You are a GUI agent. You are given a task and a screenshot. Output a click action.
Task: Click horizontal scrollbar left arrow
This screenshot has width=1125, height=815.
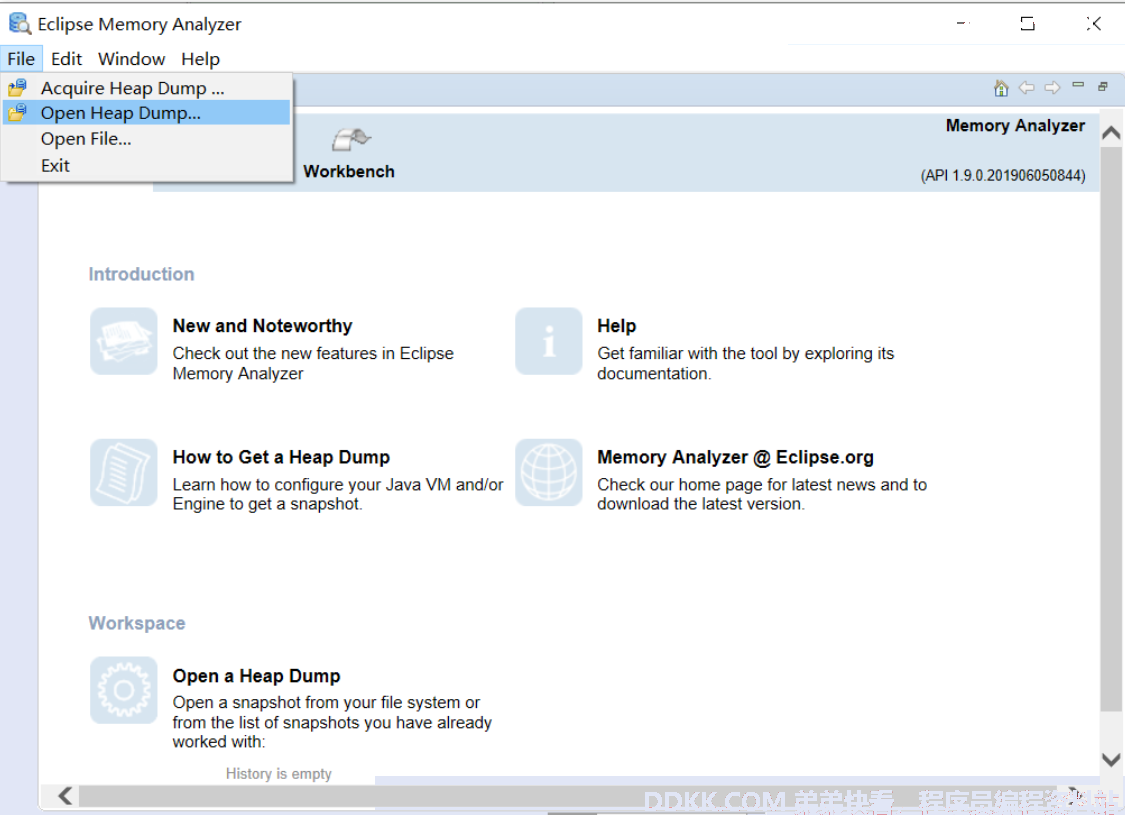[65, 795]
